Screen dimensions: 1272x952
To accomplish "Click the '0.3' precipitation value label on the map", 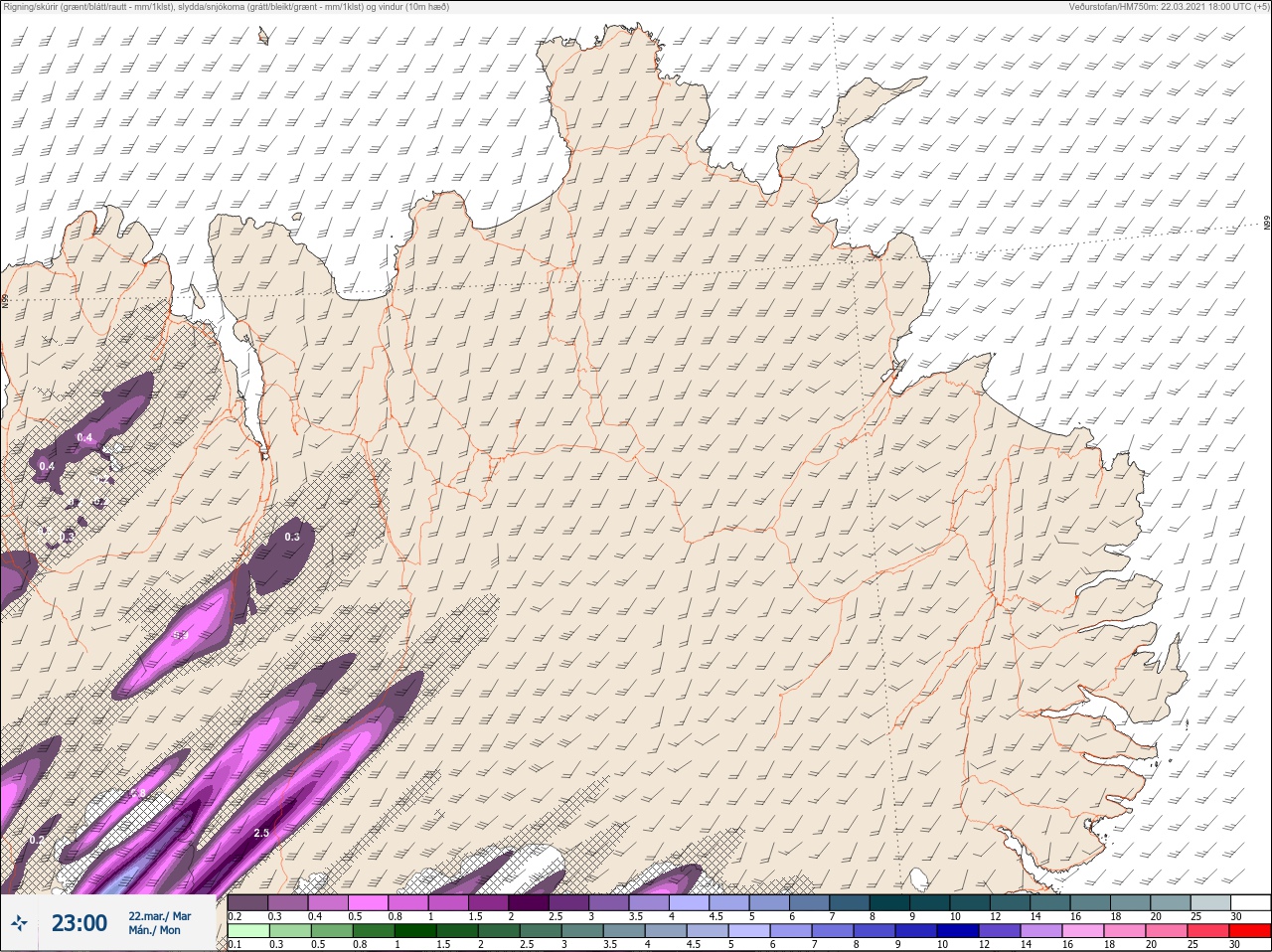I will tap(292, 537).
